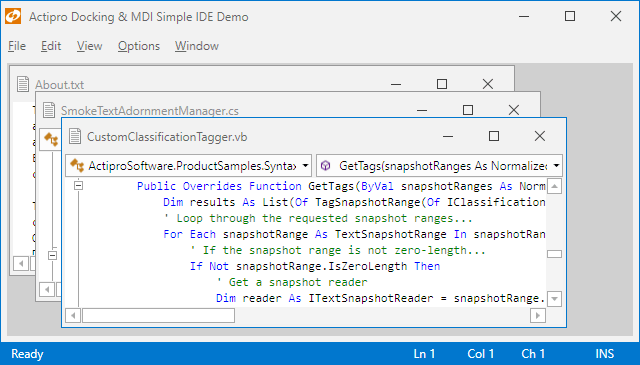Screen dimensions: 640x365
Task: Click orange class icon in SmokeTextAdornmentManager window
Action: (x=51, y=140)
